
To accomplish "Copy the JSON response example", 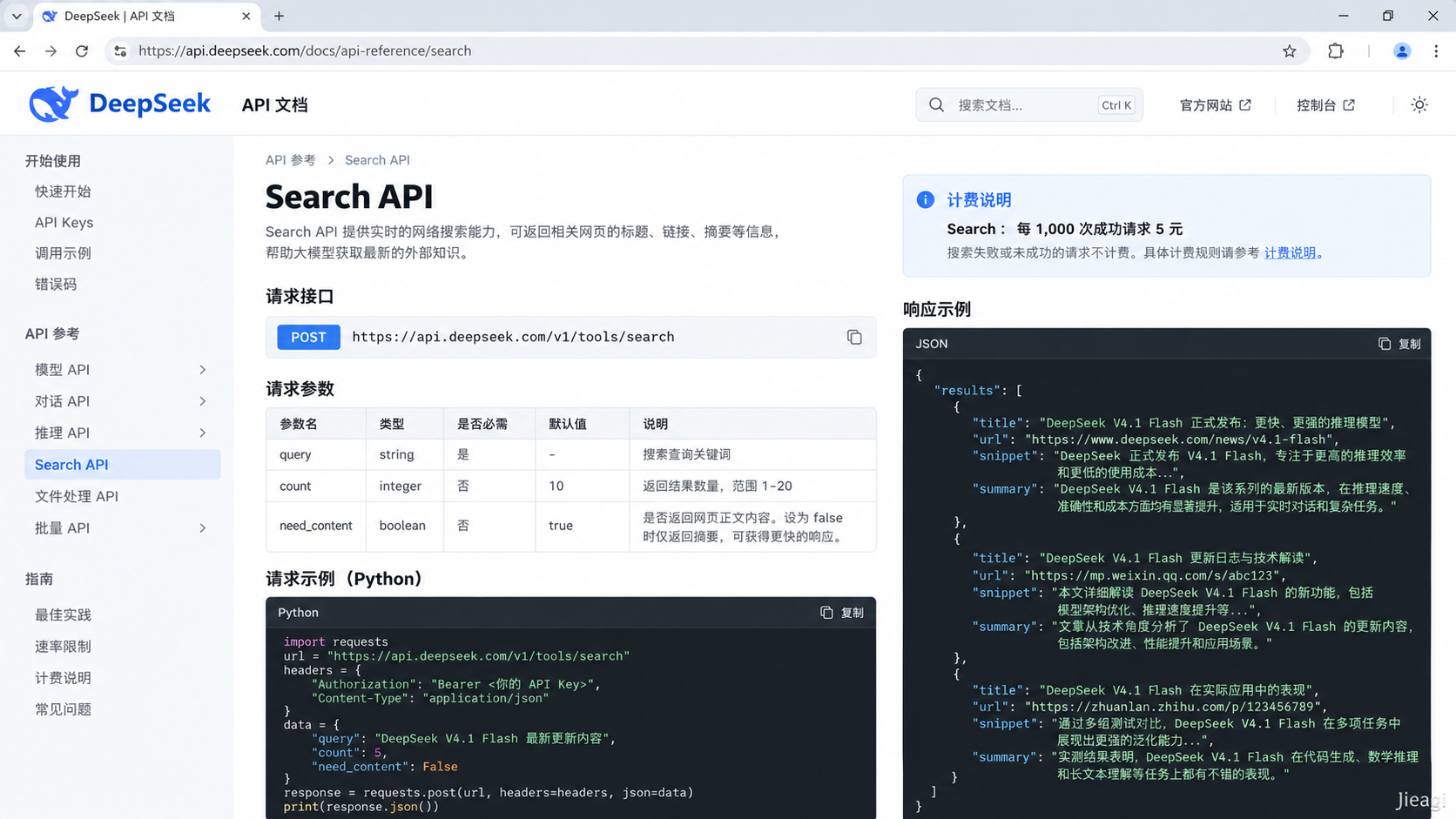I will click(1399, 344).
